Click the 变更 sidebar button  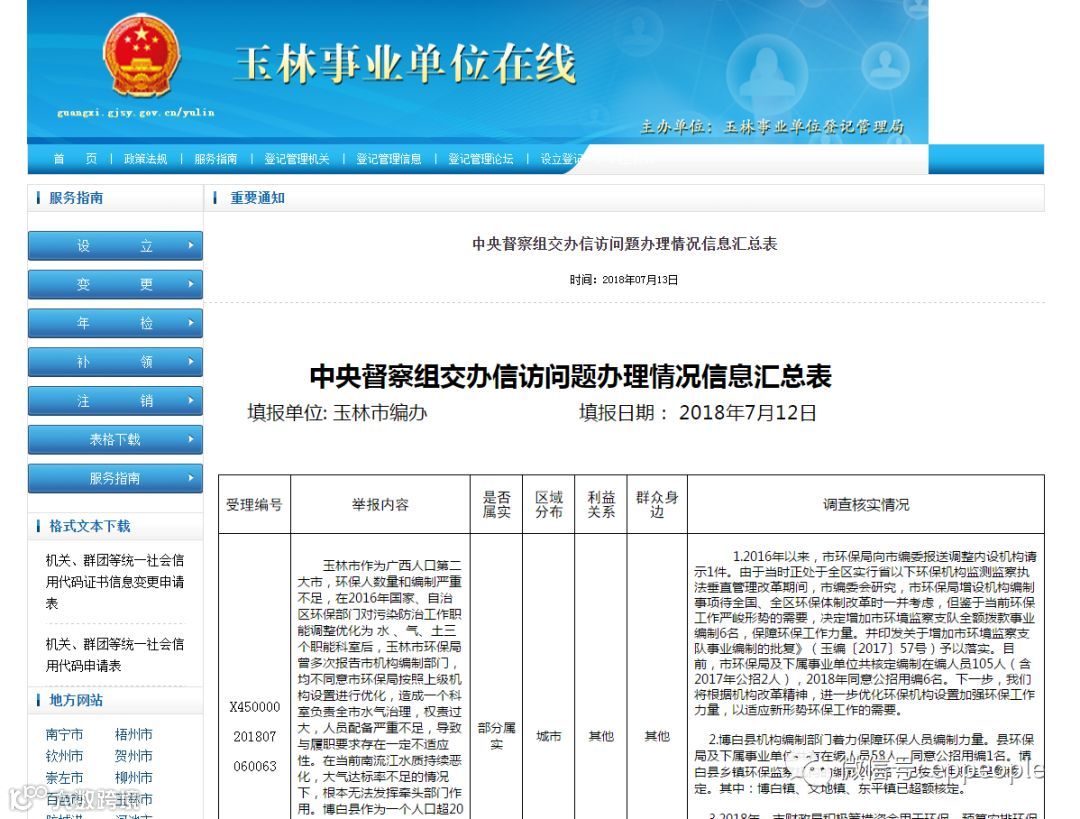(115, 284)
